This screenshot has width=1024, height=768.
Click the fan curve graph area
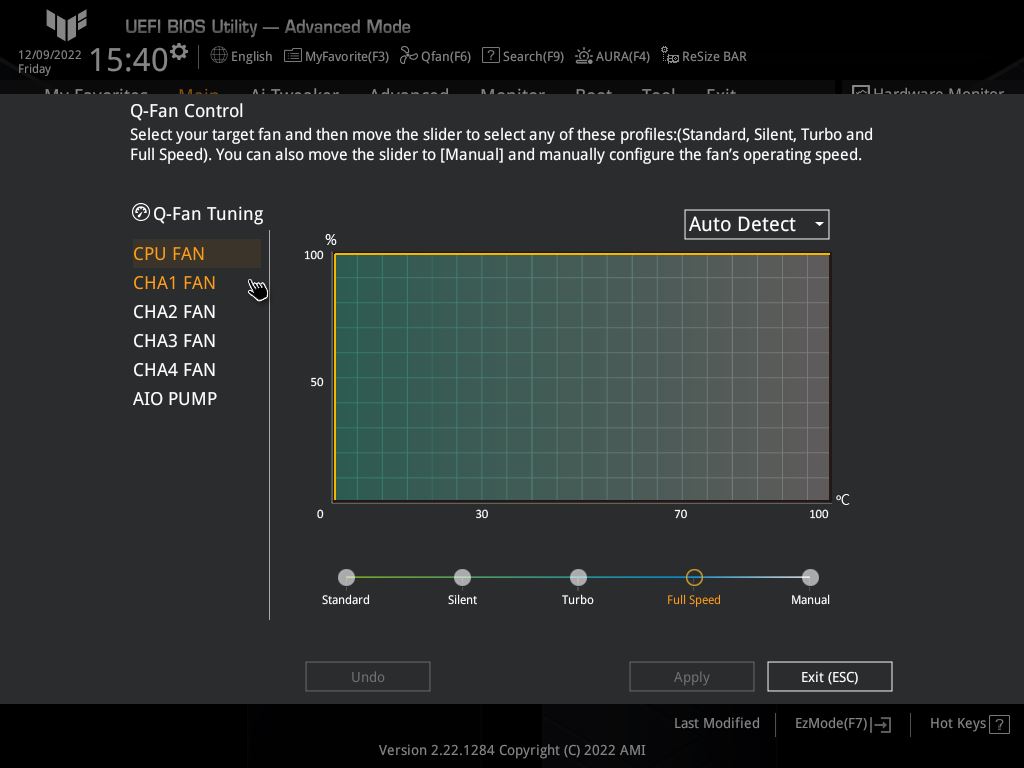pyautogui.click(x=582, y=377)
